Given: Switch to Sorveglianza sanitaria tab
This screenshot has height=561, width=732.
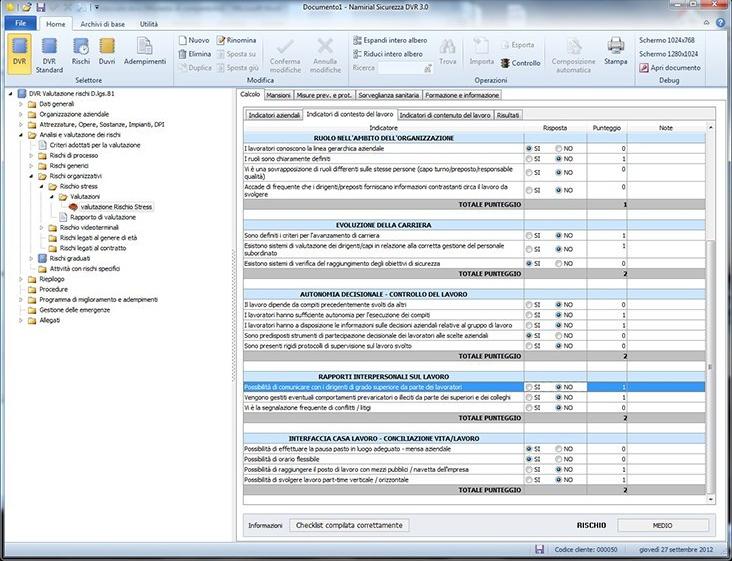Looking at the screenshot, I should (x=388, y=95).
